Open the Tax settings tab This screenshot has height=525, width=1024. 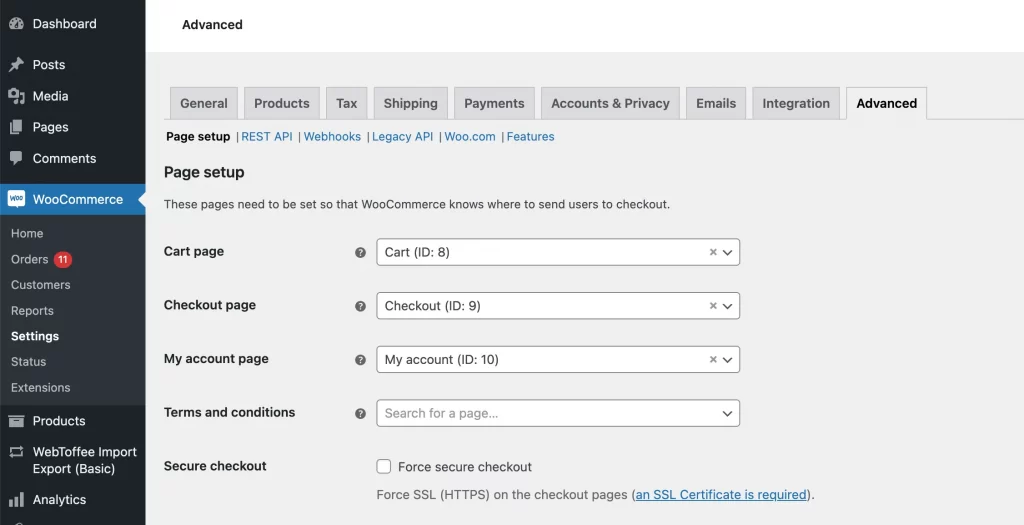[x=347, y=103]
